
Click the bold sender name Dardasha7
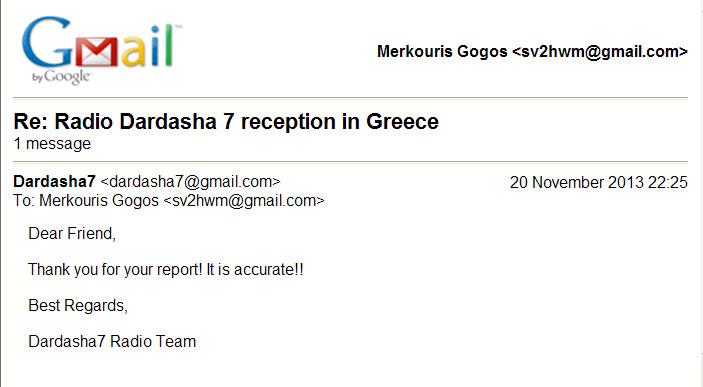click(54, 182)
